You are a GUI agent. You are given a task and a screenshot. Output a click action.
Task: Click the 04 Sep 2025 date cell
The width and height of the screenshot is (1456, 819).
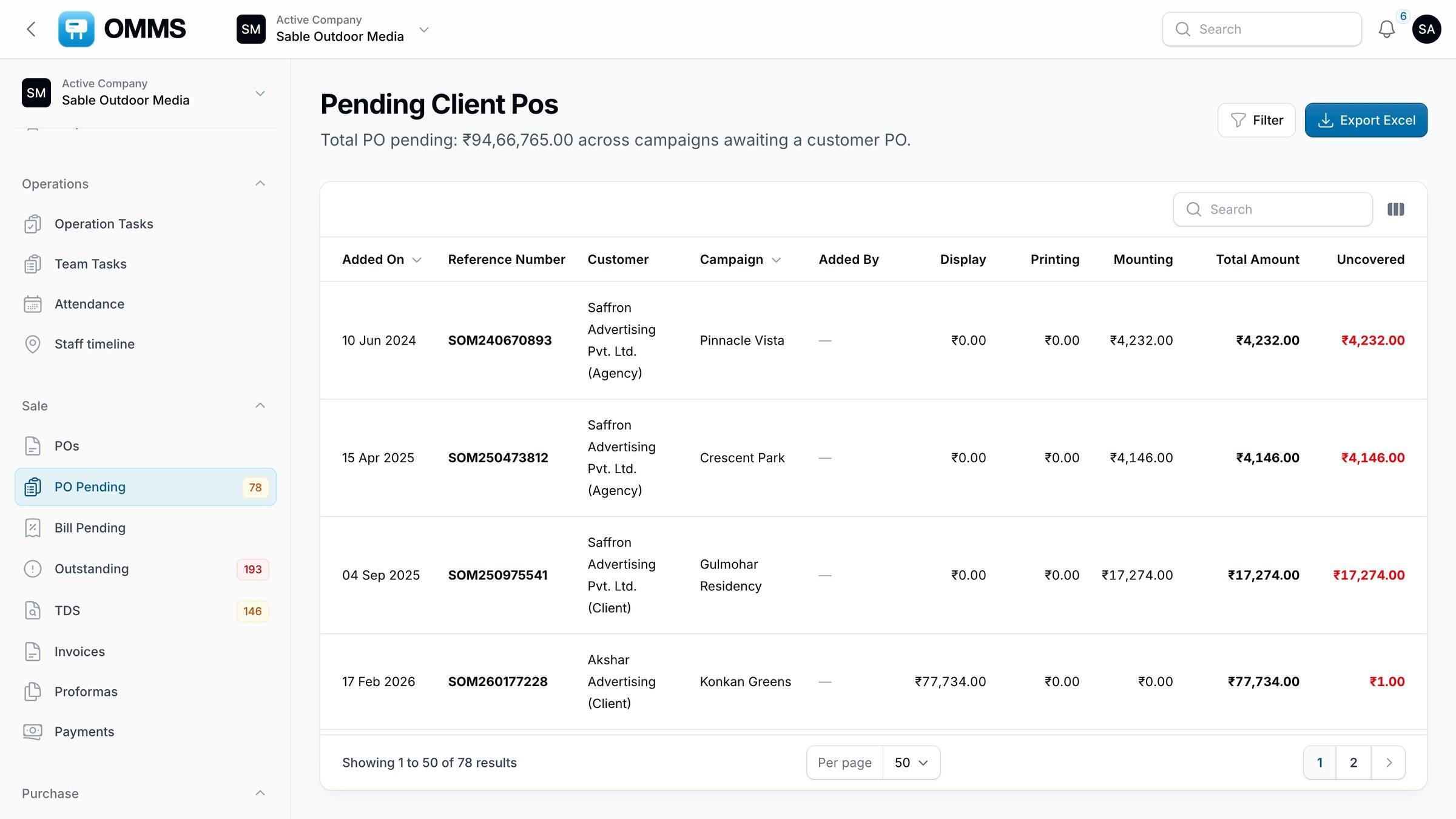(381, 575)
